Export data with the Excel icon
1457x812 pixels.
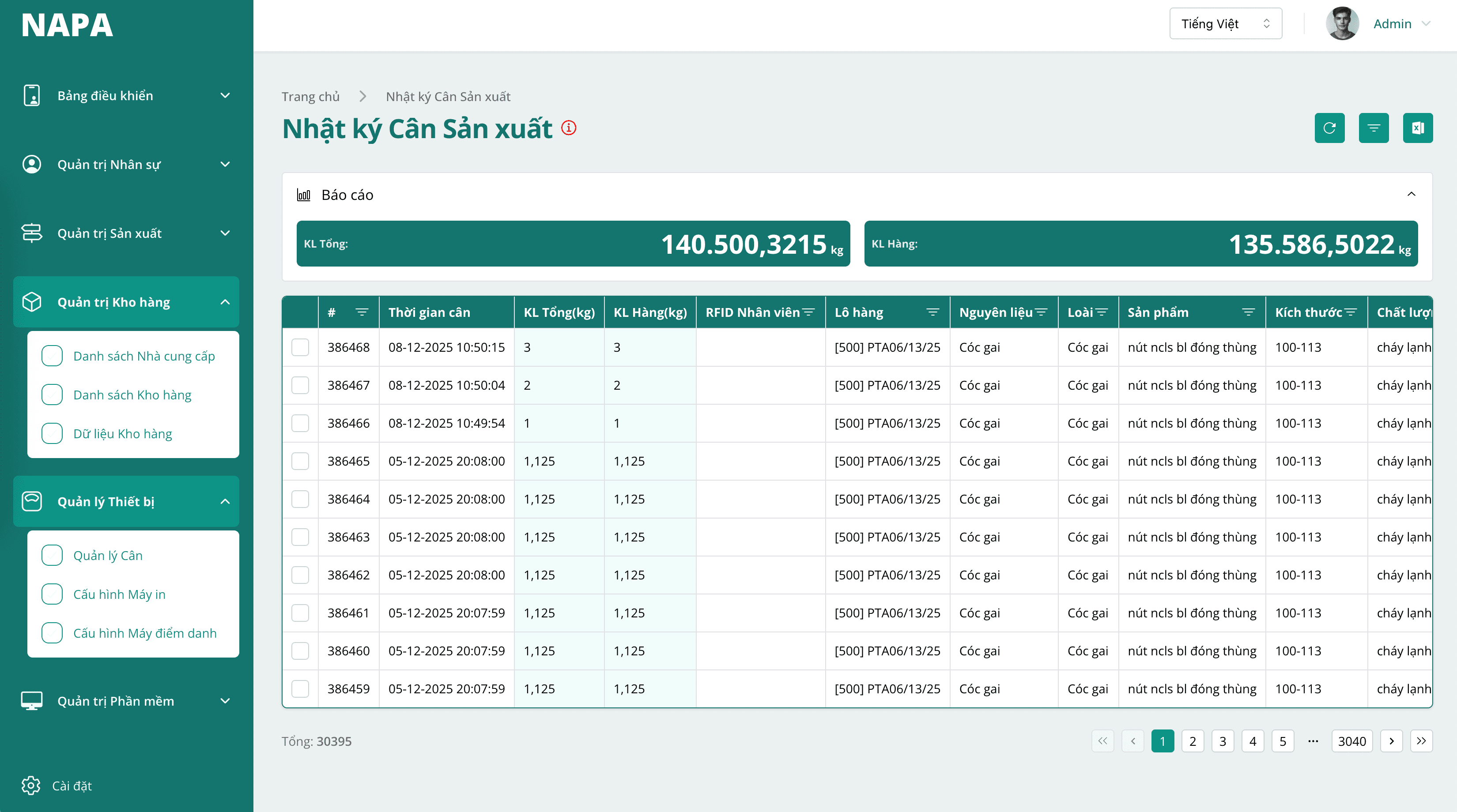1417,128
